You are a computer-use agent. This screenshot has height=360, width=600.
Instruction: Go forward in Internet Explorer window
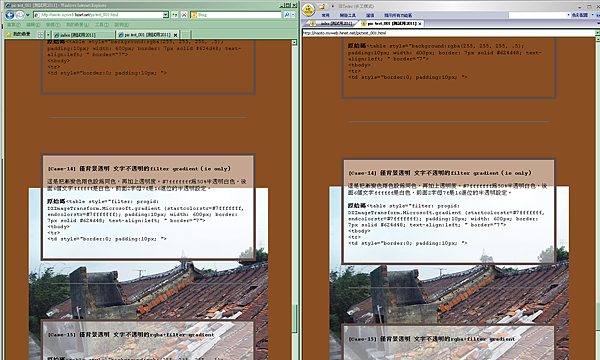coord(20,15)
